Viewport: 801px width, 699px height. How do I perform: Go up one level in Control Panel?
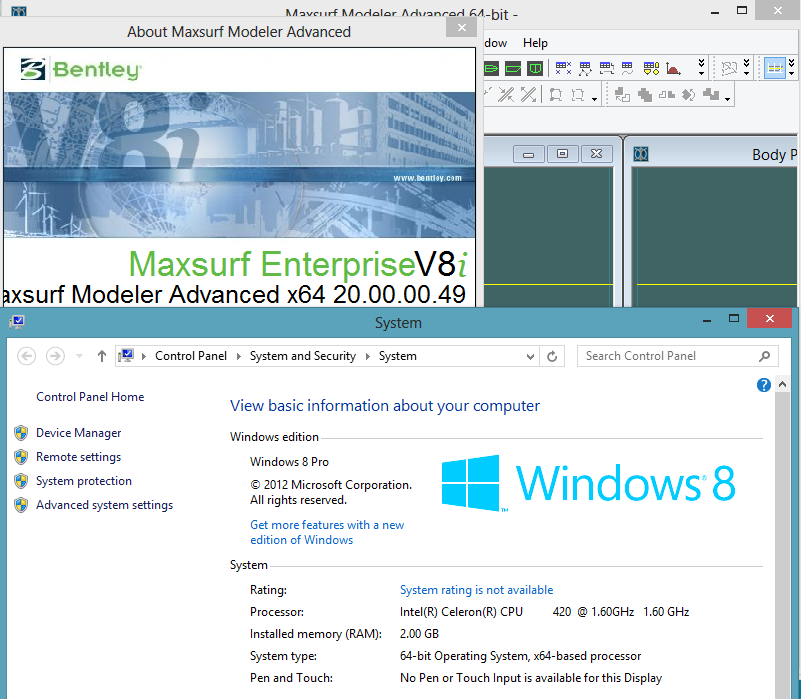point(102,356)
